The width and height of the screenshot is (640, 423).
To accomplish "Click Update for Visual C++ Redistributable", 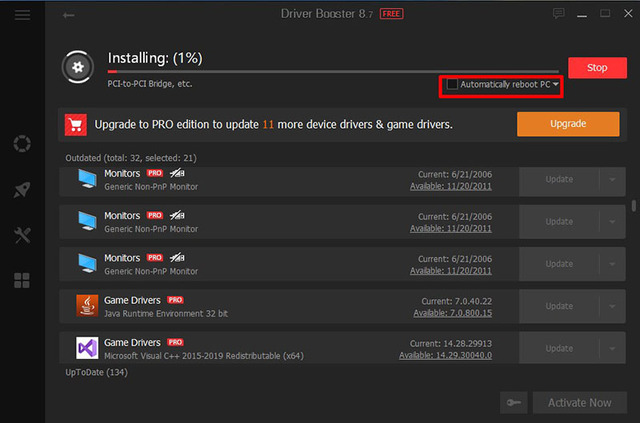I will [x=559, y=348].
